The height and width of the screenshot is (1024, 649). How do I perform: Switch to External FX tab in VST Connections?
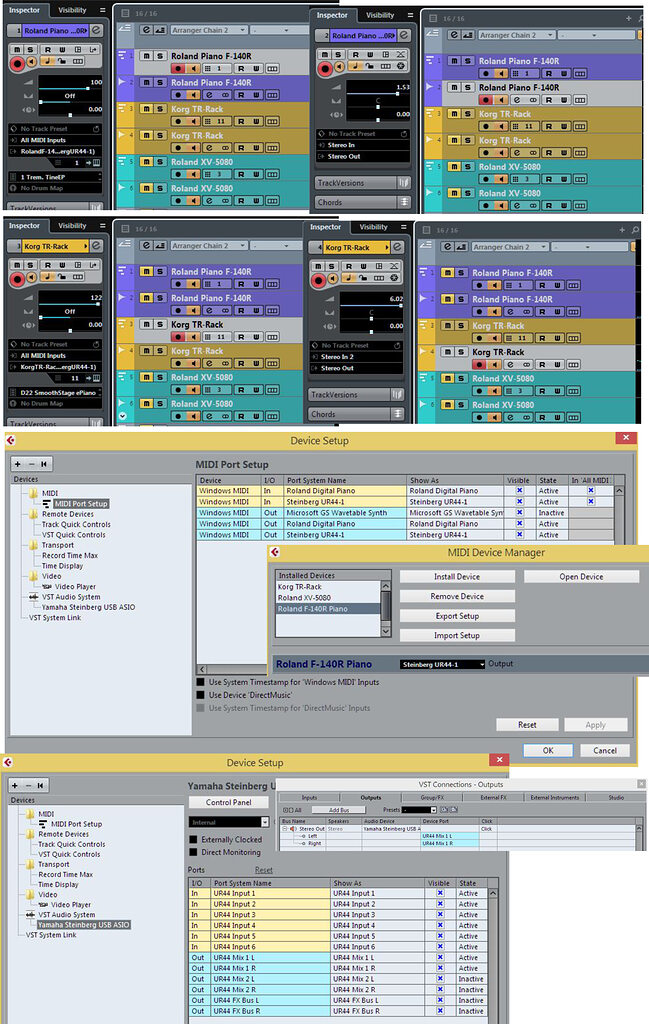[x=494, y=797]
